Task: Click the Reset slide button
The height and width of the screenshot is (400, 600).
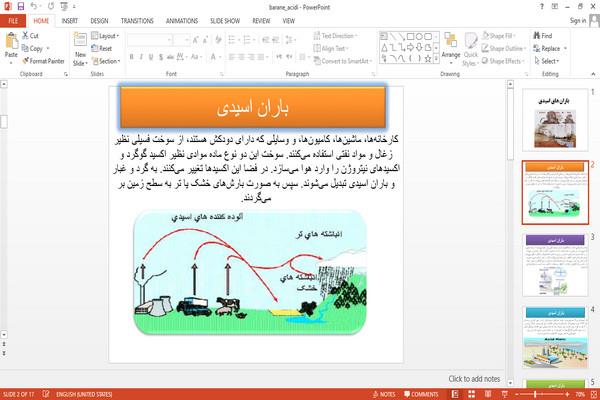Action: 102,49
